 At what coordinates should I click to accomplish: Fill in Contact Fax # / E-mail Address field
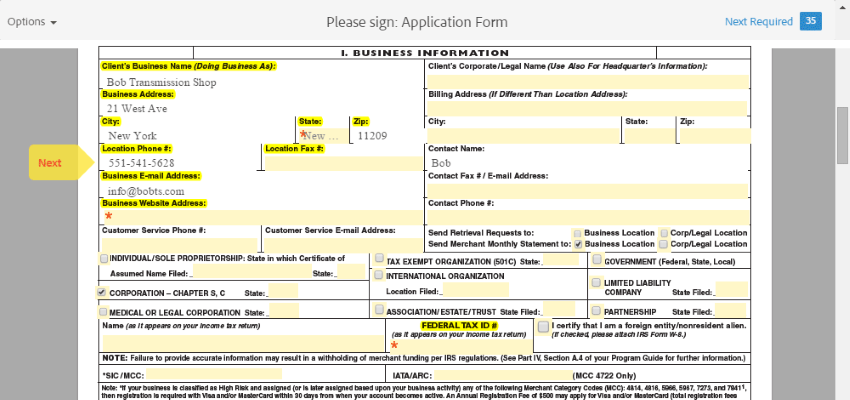click(x=588, y=191)
